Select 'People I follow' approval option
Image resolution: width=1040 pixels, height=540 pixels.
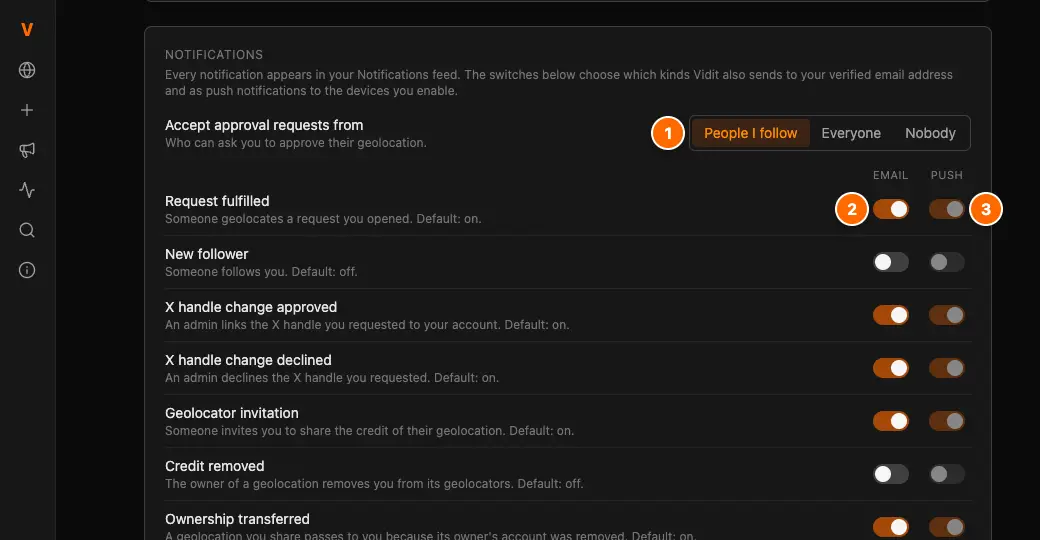point(750,133)
